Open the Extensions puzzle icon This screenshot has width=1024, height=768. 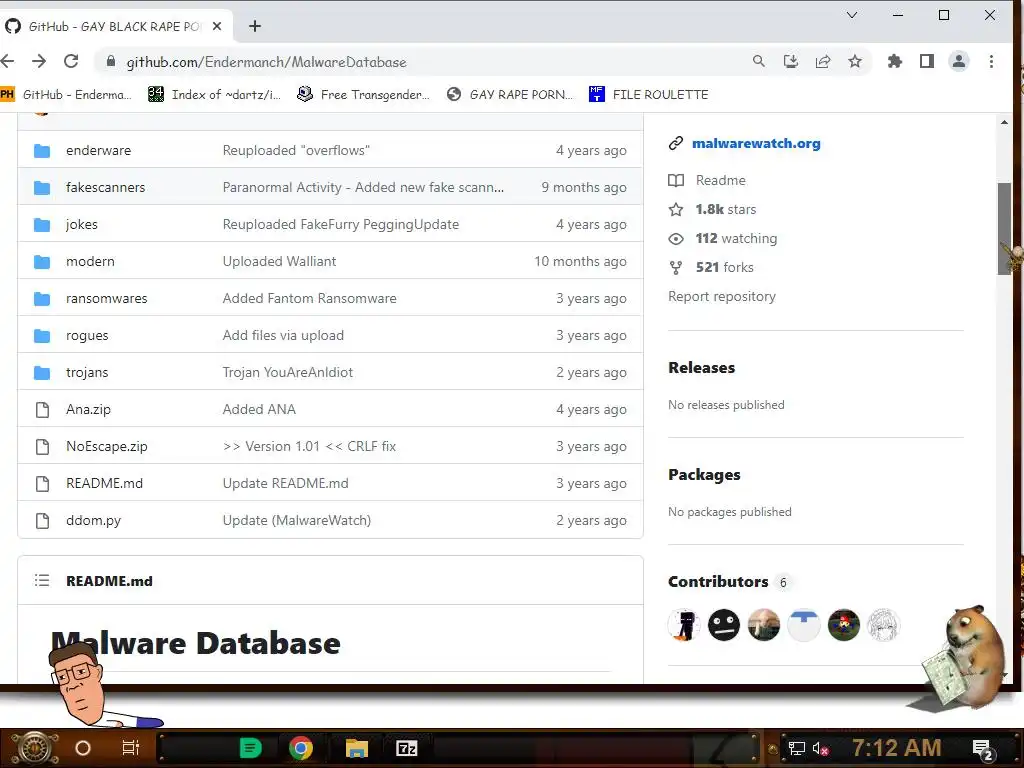895,61
